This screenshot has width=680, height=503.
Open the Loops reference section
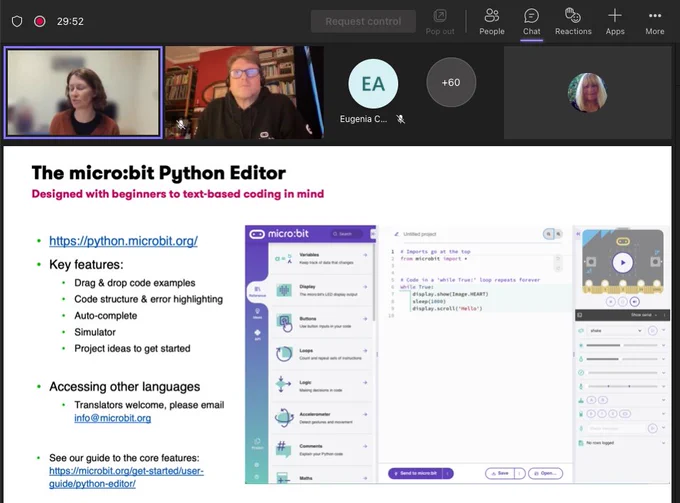pos(321,354)
